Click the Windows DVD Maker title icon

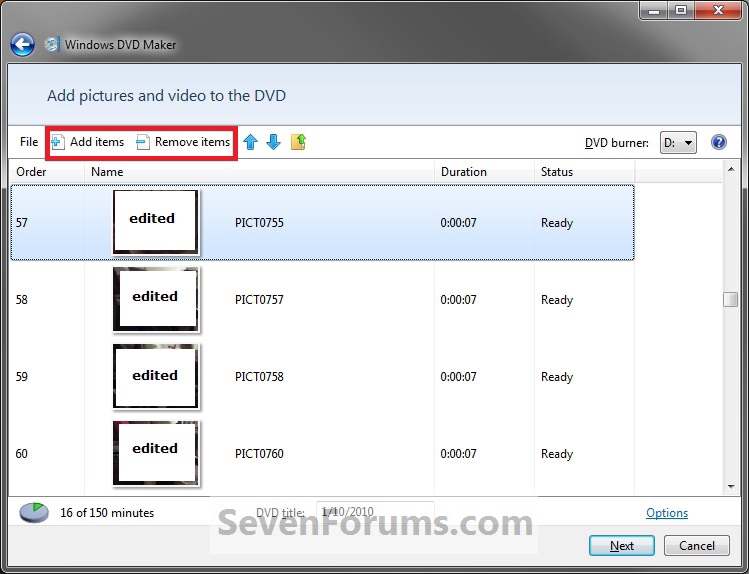click(52, 44)
